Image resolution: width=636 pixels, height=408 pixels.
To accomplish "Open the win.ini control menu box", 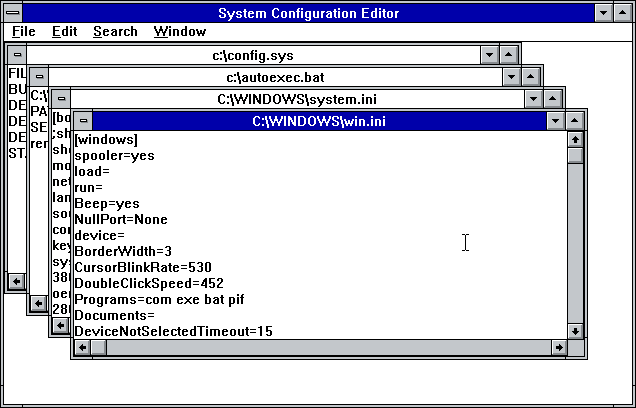I will point(82,121).
